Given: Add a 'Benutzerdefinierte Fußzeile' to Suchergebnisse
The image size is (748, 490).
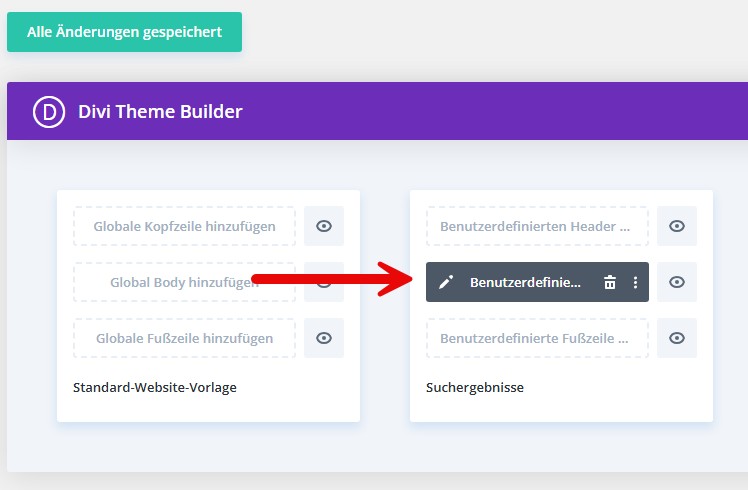Looking at the screenshot, I should click(537, 338).
